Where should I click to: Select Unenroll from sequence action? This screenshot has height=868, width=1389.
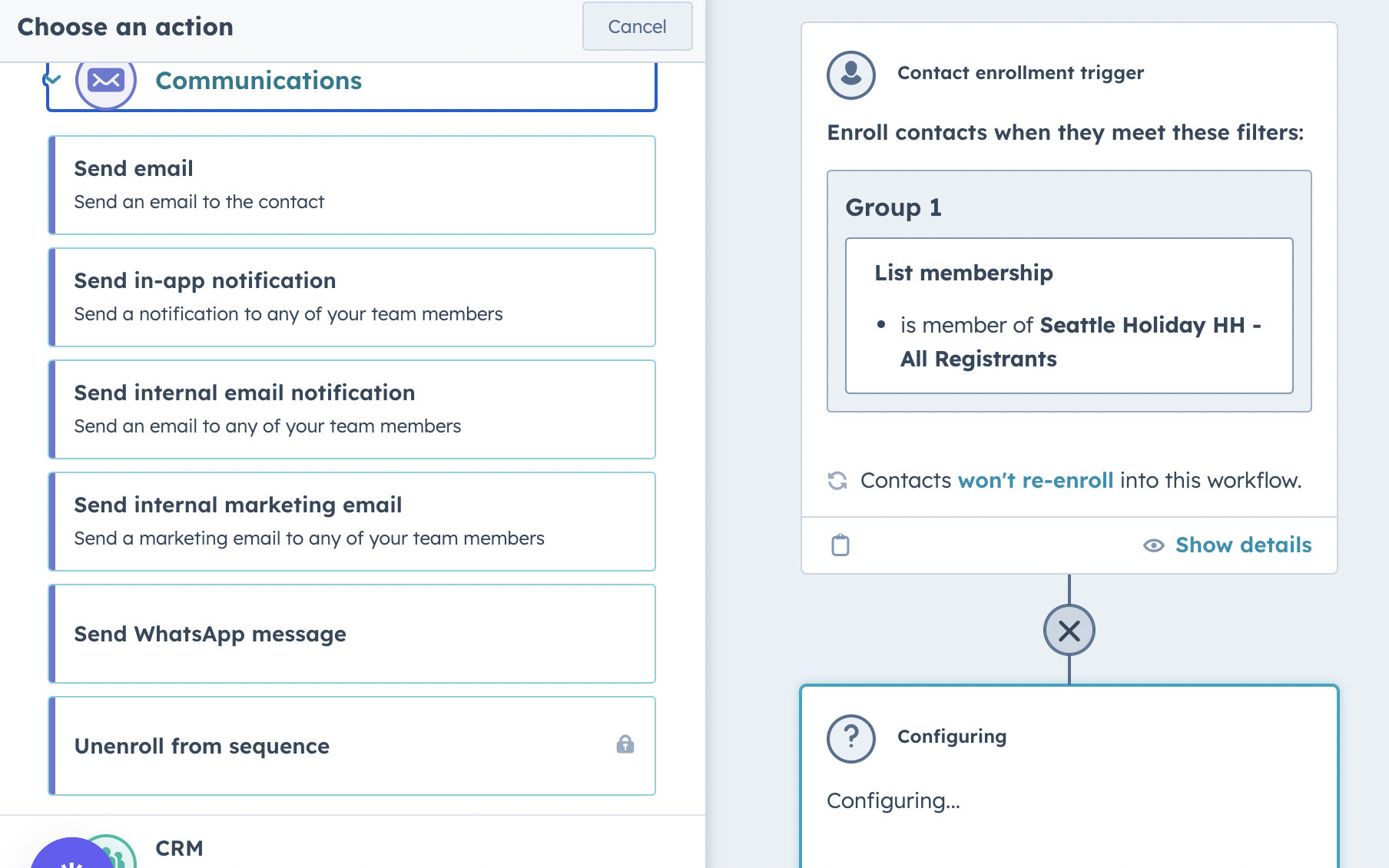click(x=330, y=746)
